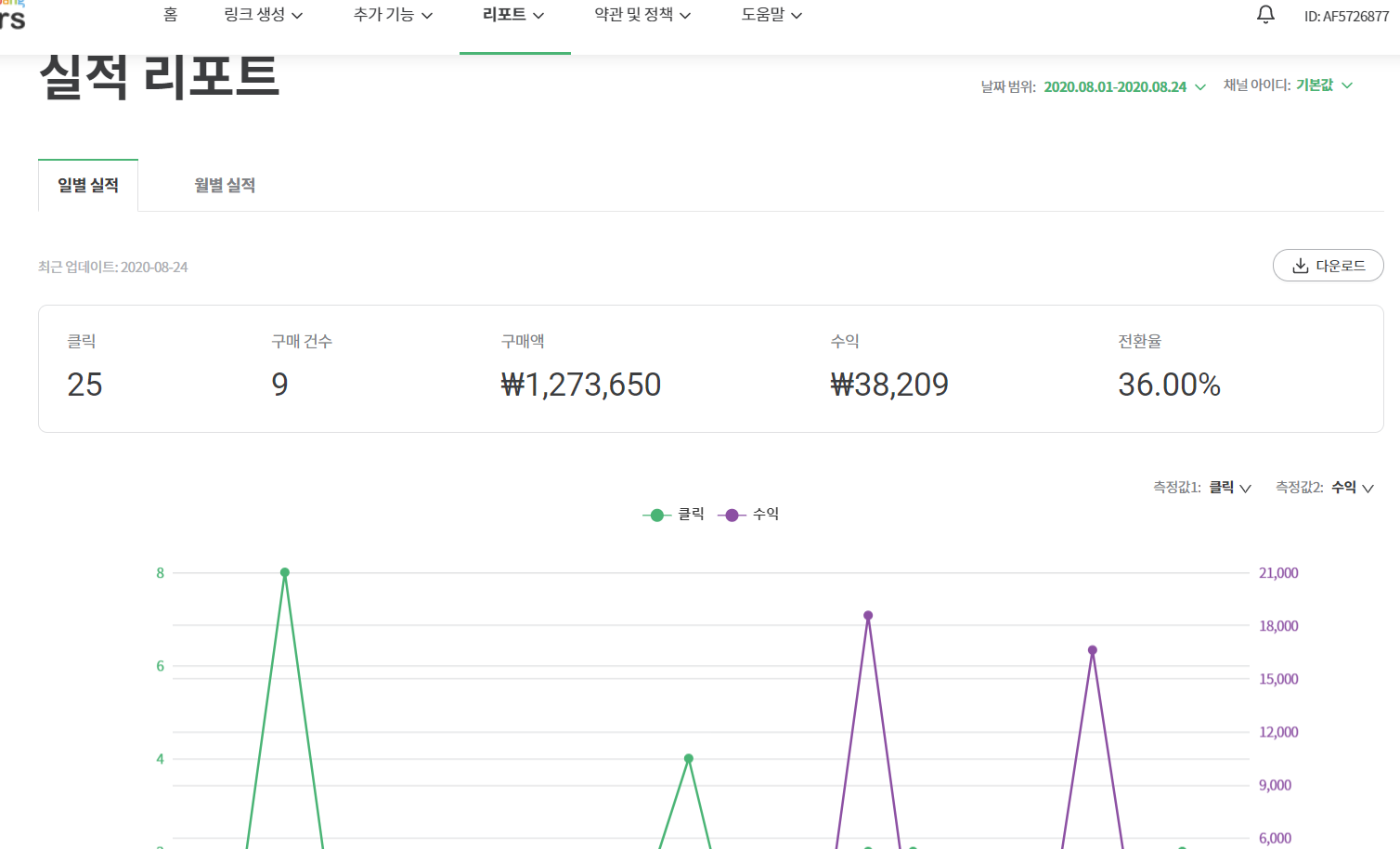Click the highest purple revenue point
The height and width of the screenshot is (849, 1400).
pyautogui.click(x=868, y=616)
